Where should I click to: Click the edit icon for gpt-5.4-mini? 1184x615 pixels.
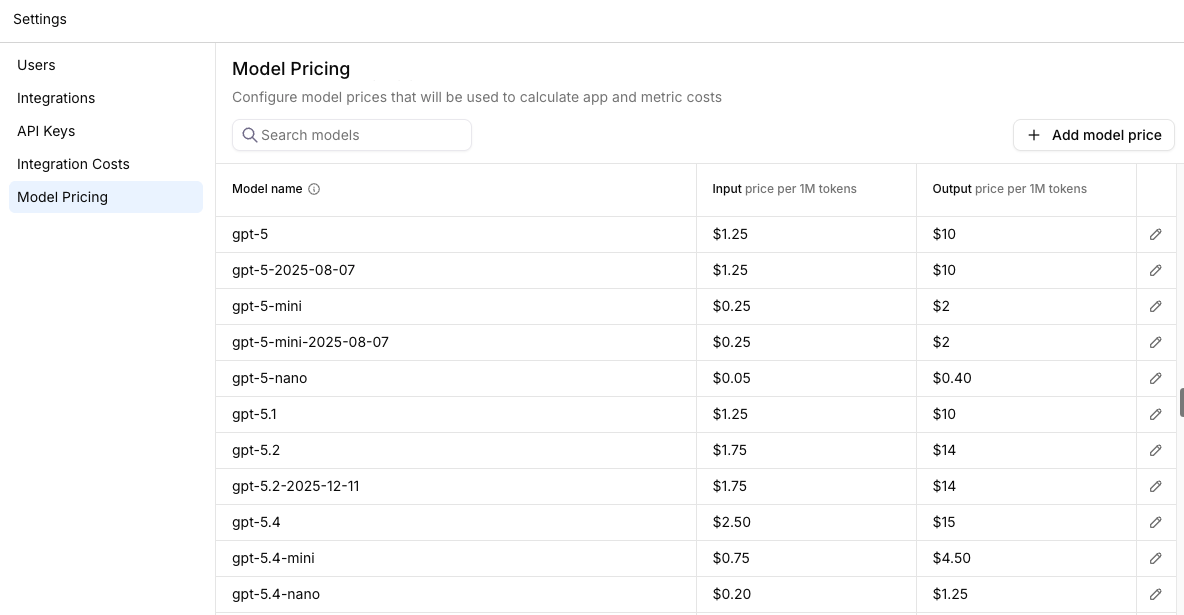(1155, 559)
